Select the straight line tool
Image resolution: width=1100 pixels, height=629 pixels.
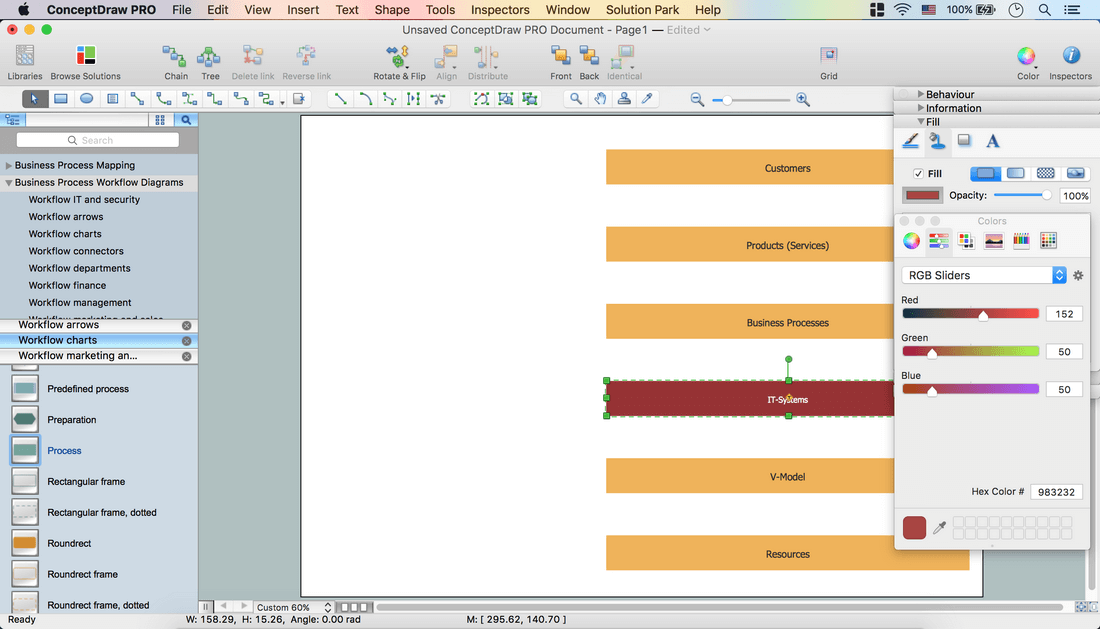click(340, 99)
